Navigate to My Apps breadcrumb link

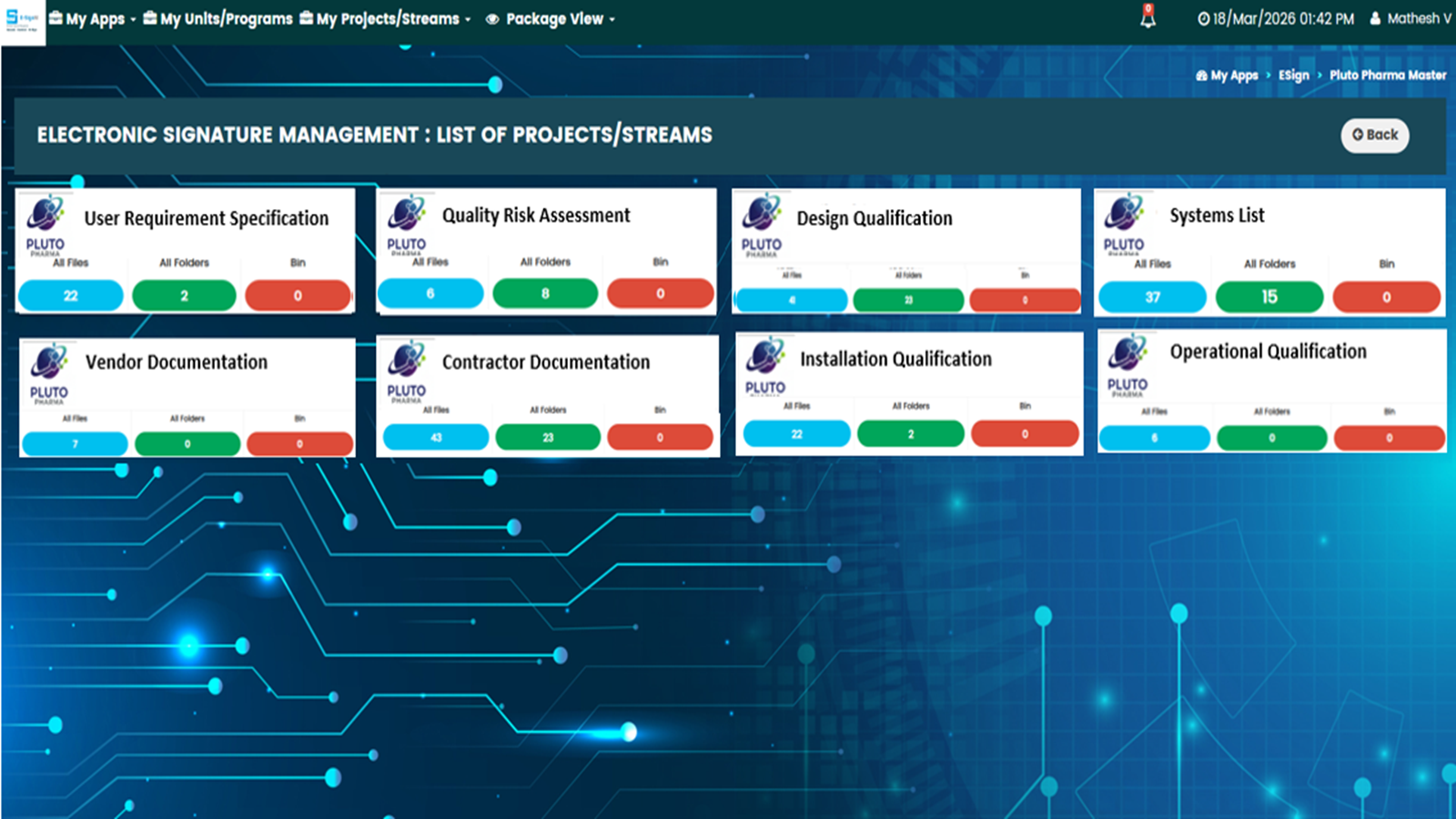[x=1227, y=76]
